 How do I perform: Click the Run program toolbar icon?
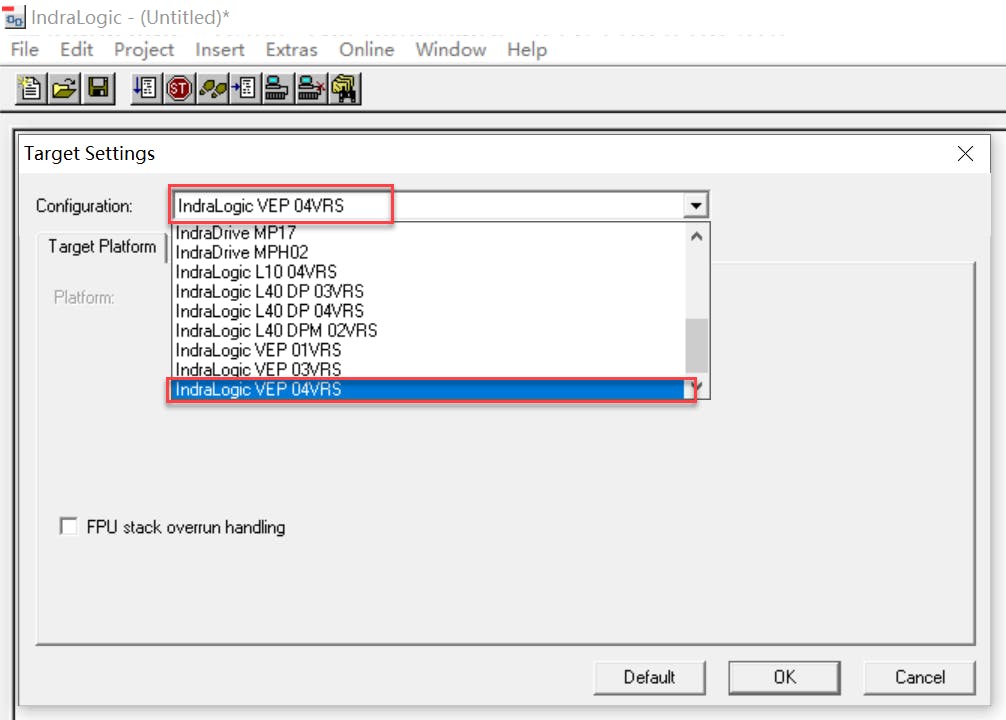[x=146, y=89]
